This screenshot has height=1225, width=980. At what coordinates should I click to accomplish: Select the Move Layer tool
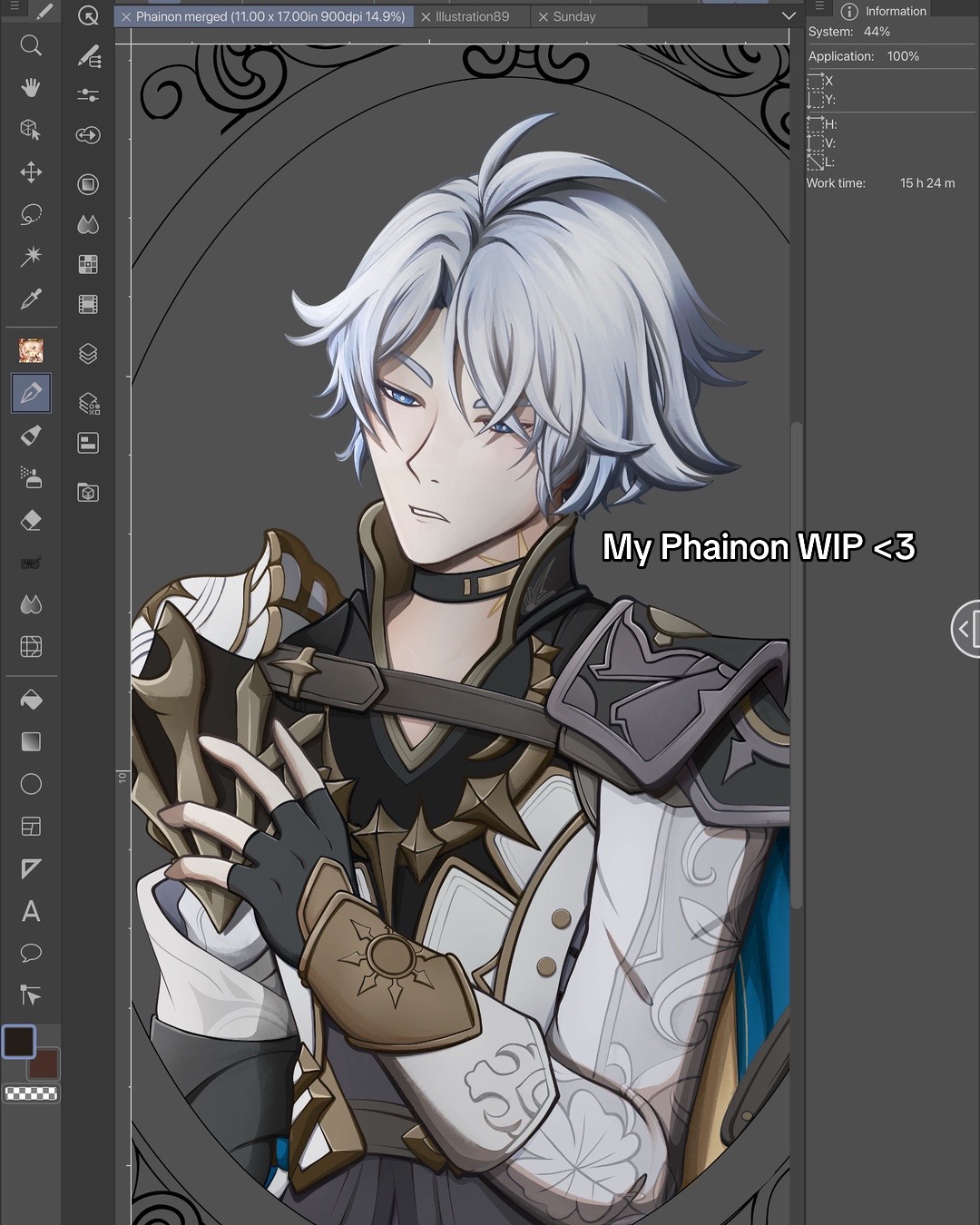pyautogui.click(x=31, y=172)
